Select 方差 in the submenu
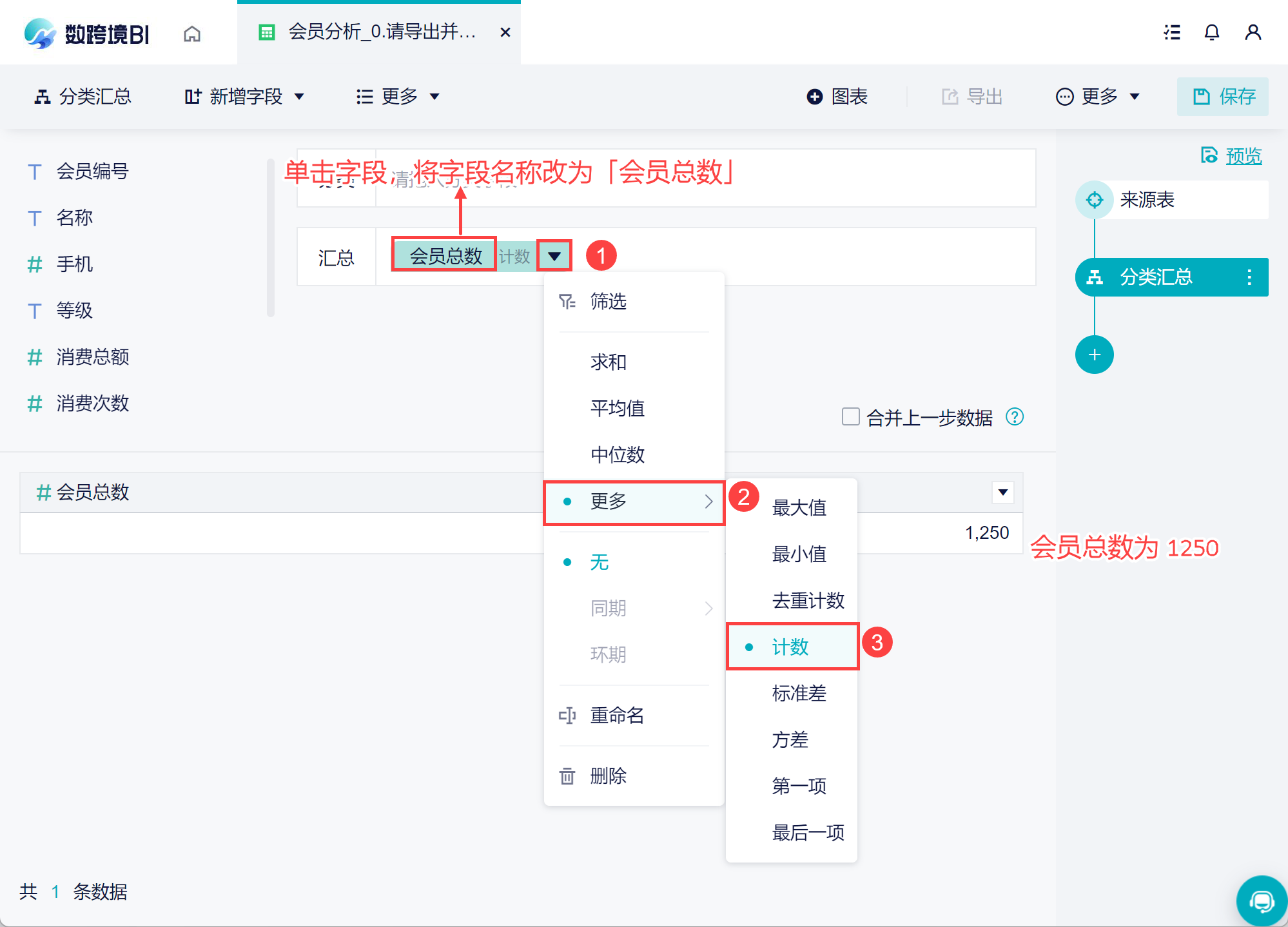This screenshot has height=927, width=1288. pyautogui.click(x=792, y=739)
